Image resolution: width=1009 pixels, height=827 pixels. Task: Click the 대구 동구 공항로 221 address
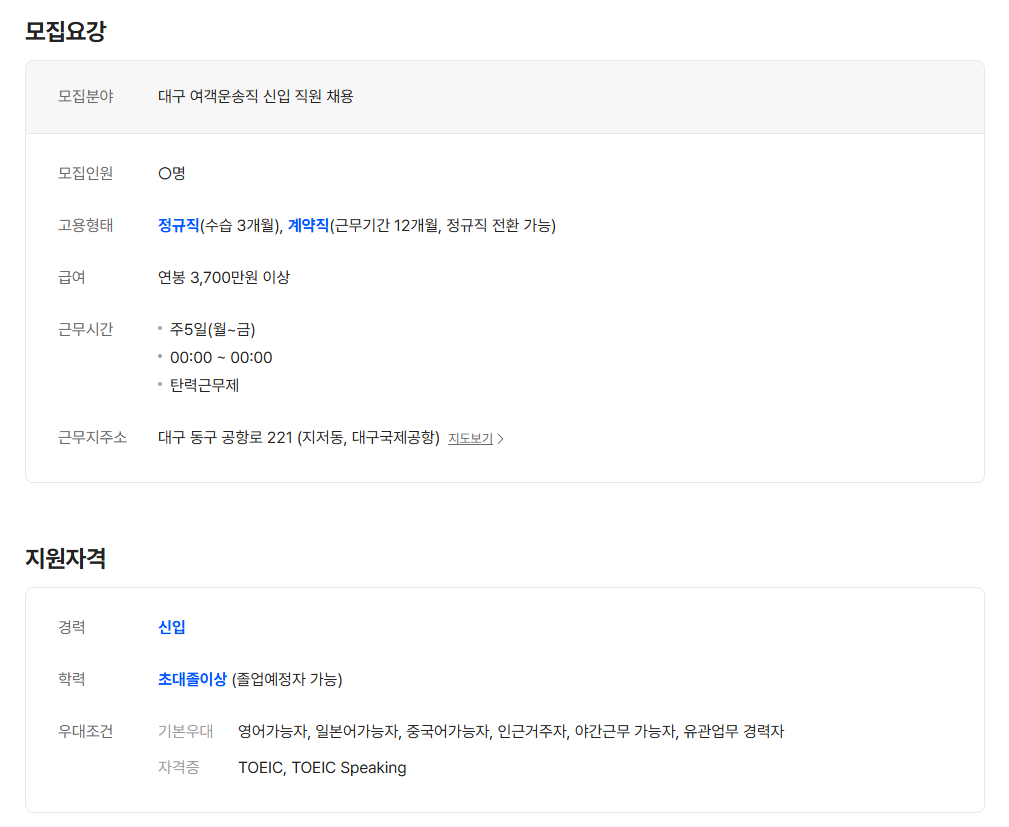coord(298,437)
